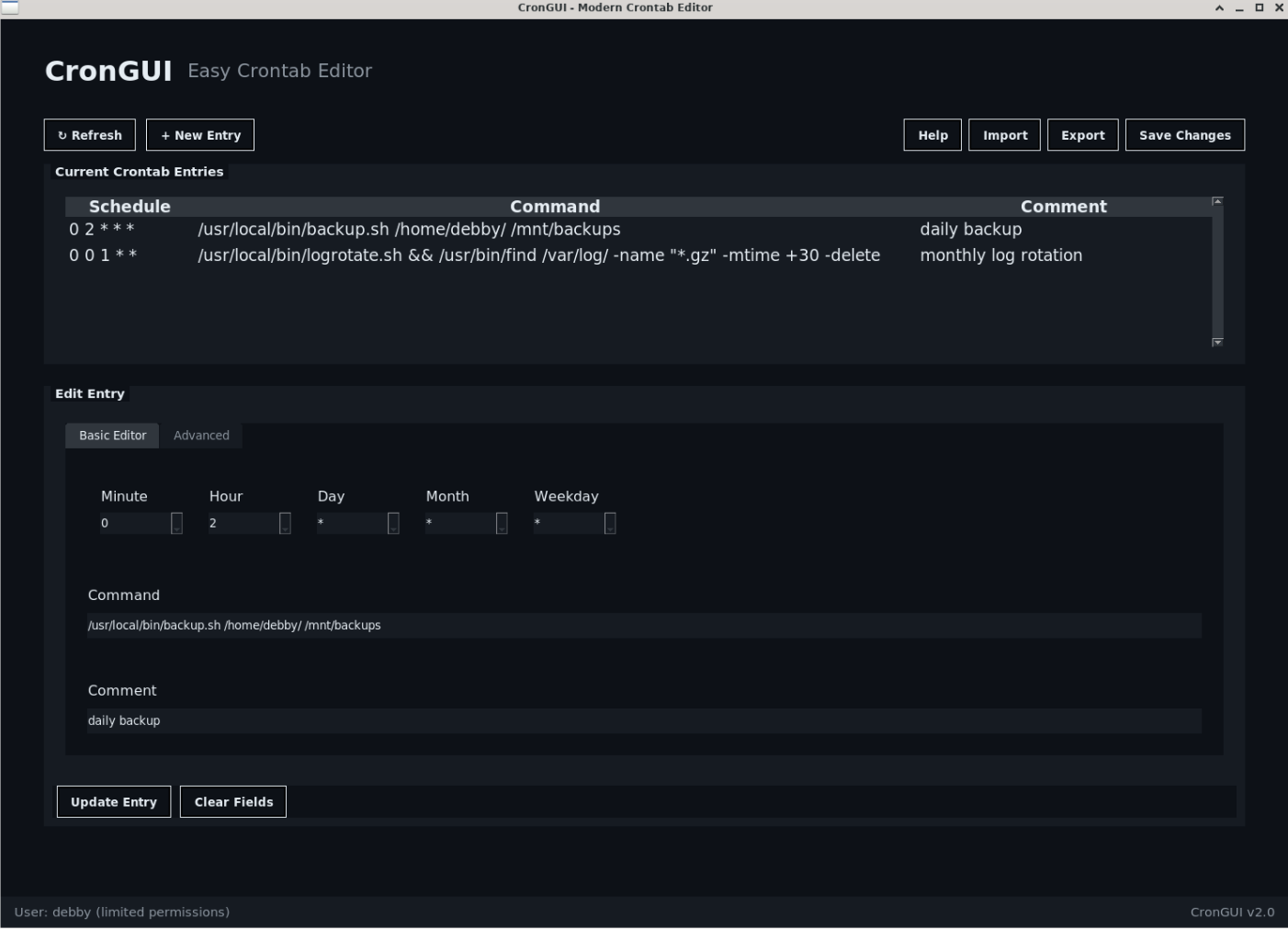Open the Minute value stepper arrow
This screenshot has height=929, width=1288.
(176, 523)
